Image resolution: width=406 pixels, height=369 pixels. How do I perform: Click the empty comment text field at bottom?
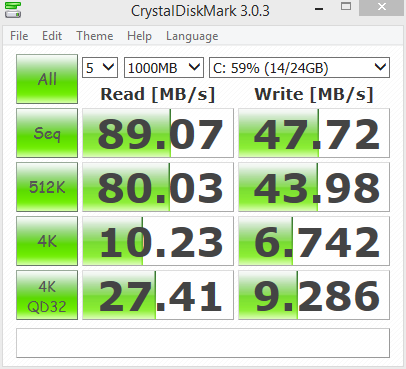point(203,343)
